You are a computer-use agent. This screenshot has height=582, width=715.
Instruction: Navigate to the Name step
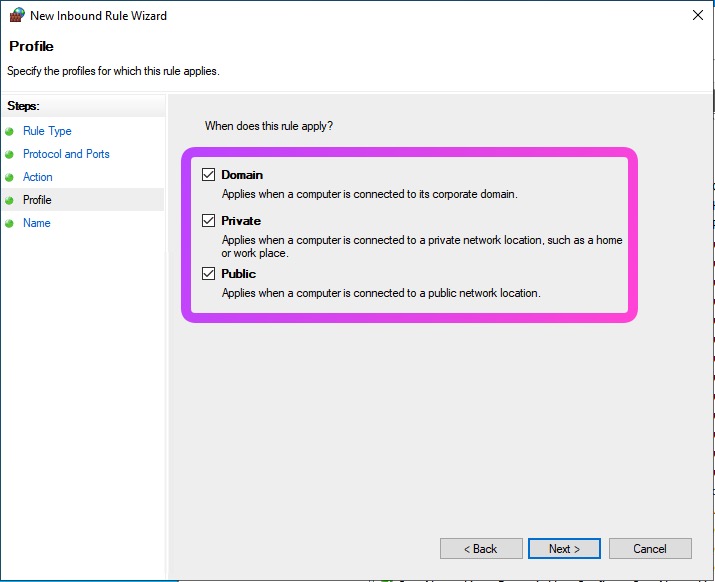(36, 223)
